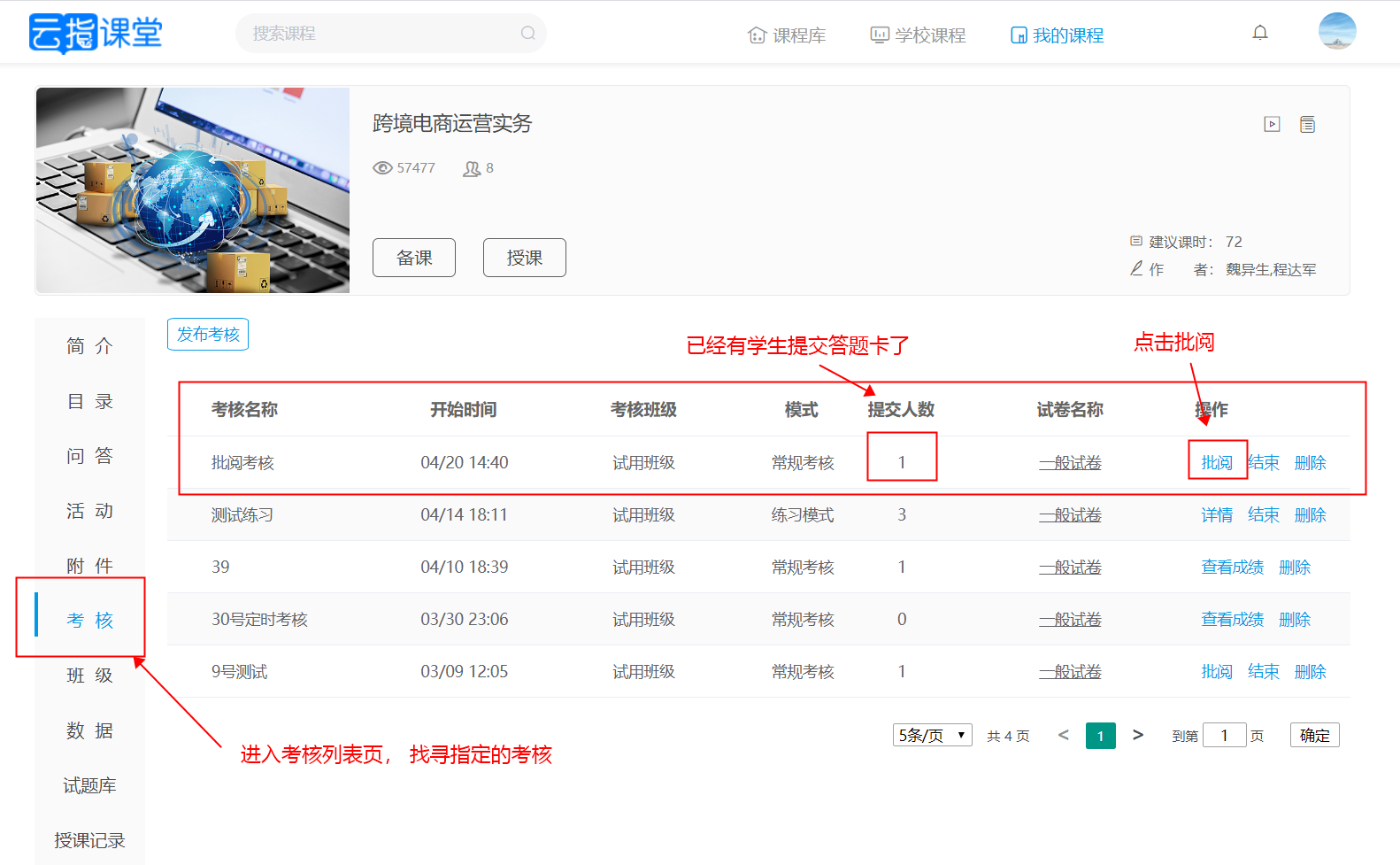Click 查看成绩 for the 39 row
This screenshot has height=865, width=1400.
pos(1233,568)
